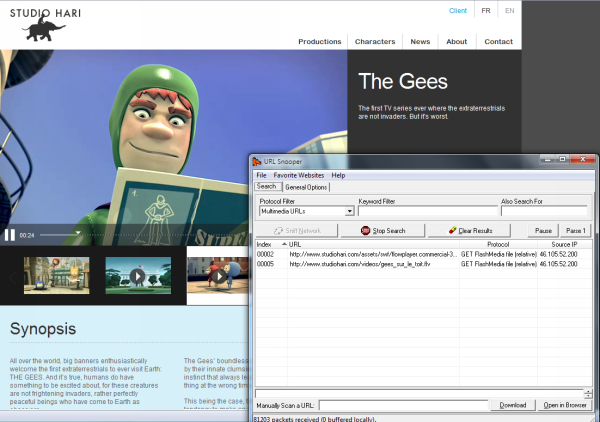Image resolution: width=600 pixels, height=422 pixels.
Task: Switch to the General Options tab
Action: tap(306, 187)
